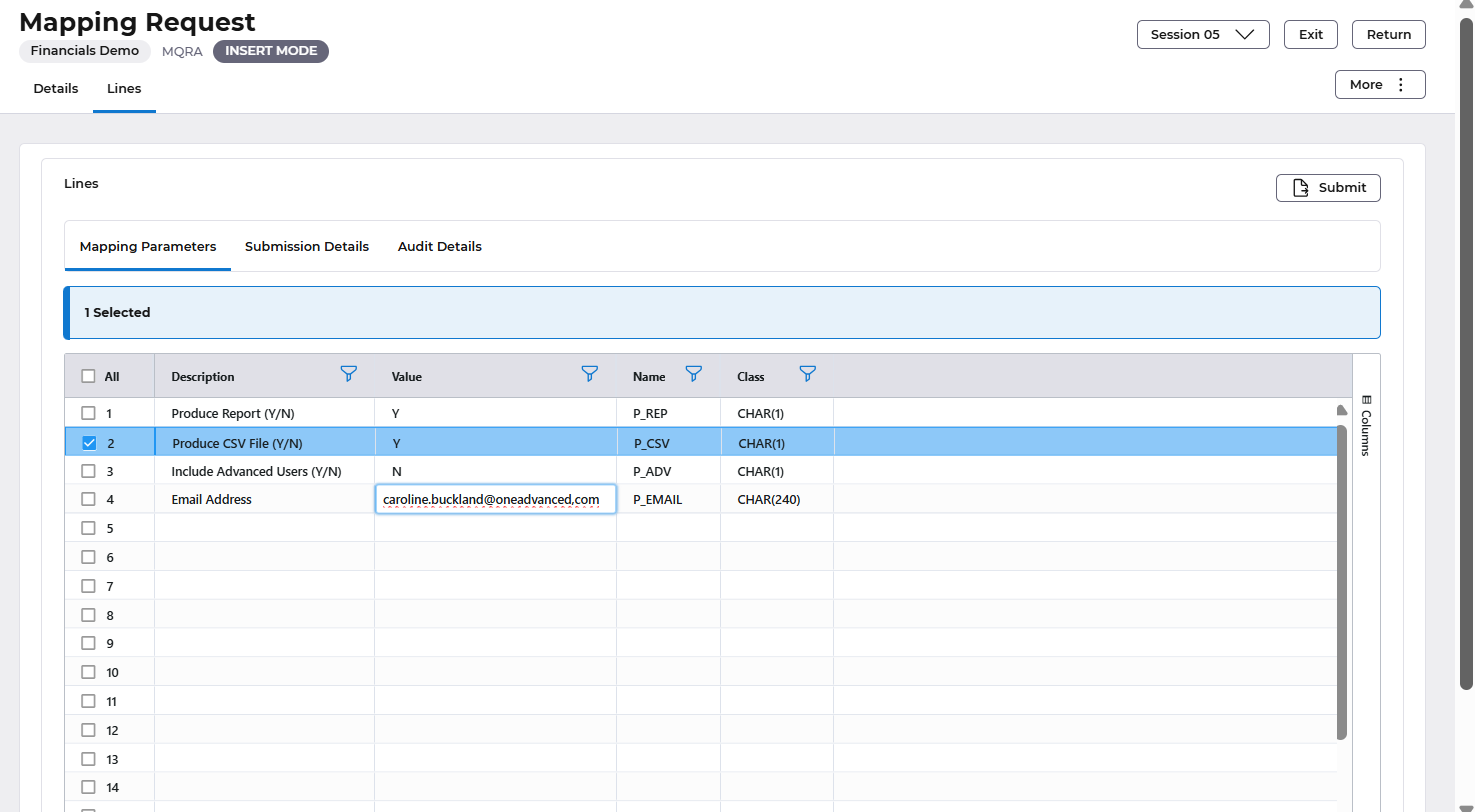Select row 14 checkbox
1475x812 pixels.
click(x=88, y=787)
